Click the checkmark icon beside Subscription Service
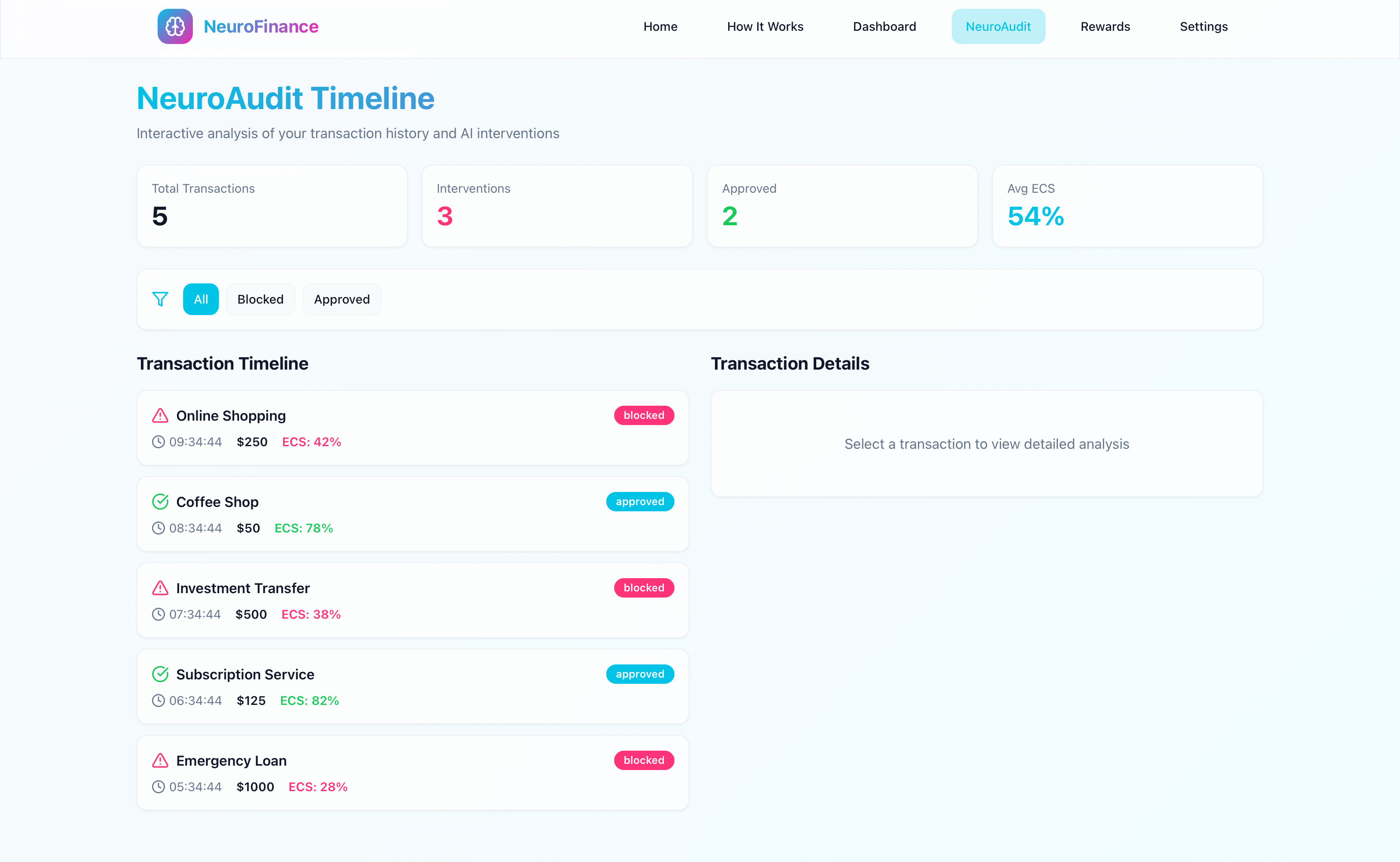Screen dimensions: 1400x862 pyautogui.click(x=160, y=674)
